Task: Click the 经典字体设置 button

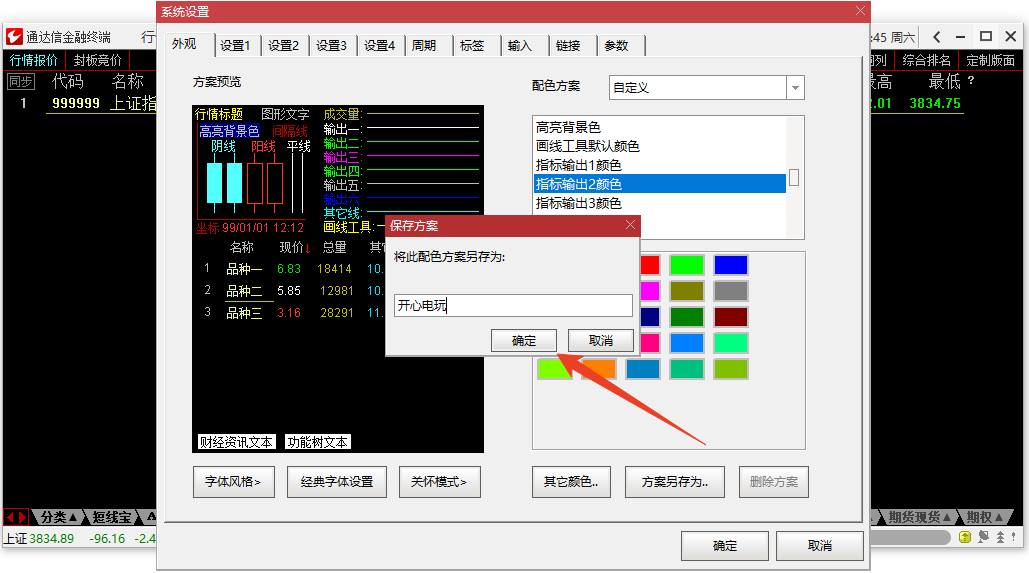Action: coord(337,482)
